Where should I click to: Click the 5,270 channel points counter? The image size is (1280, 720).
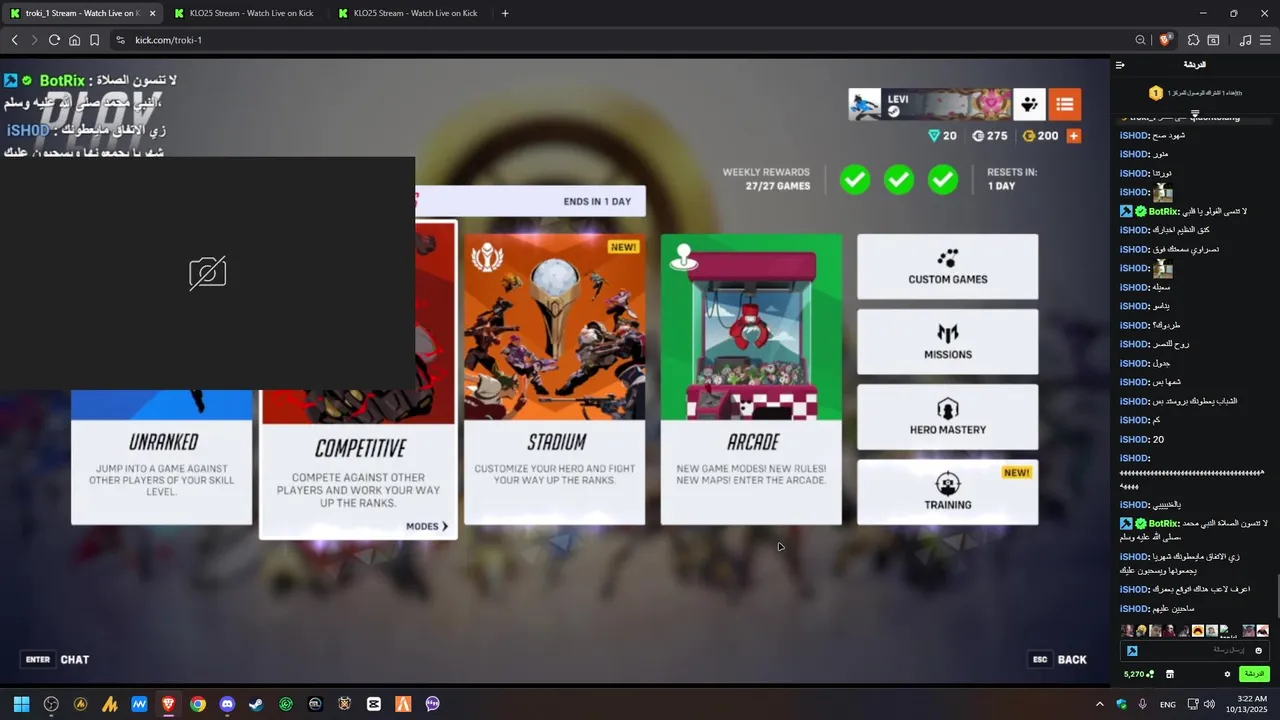(x=1139, y=674)
